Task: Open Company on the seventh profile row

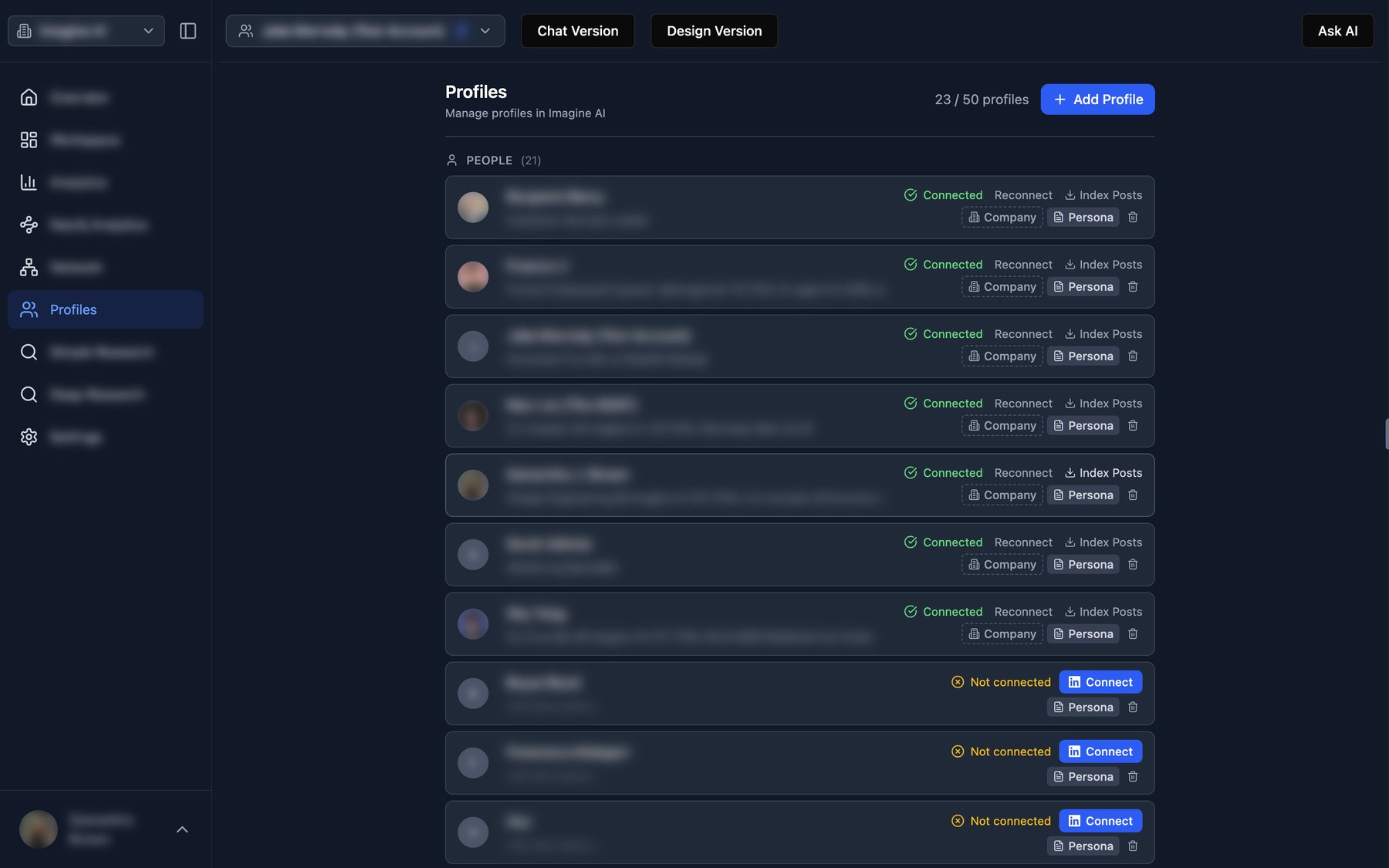Action: pyautogui.click(x=1002, y=634)
